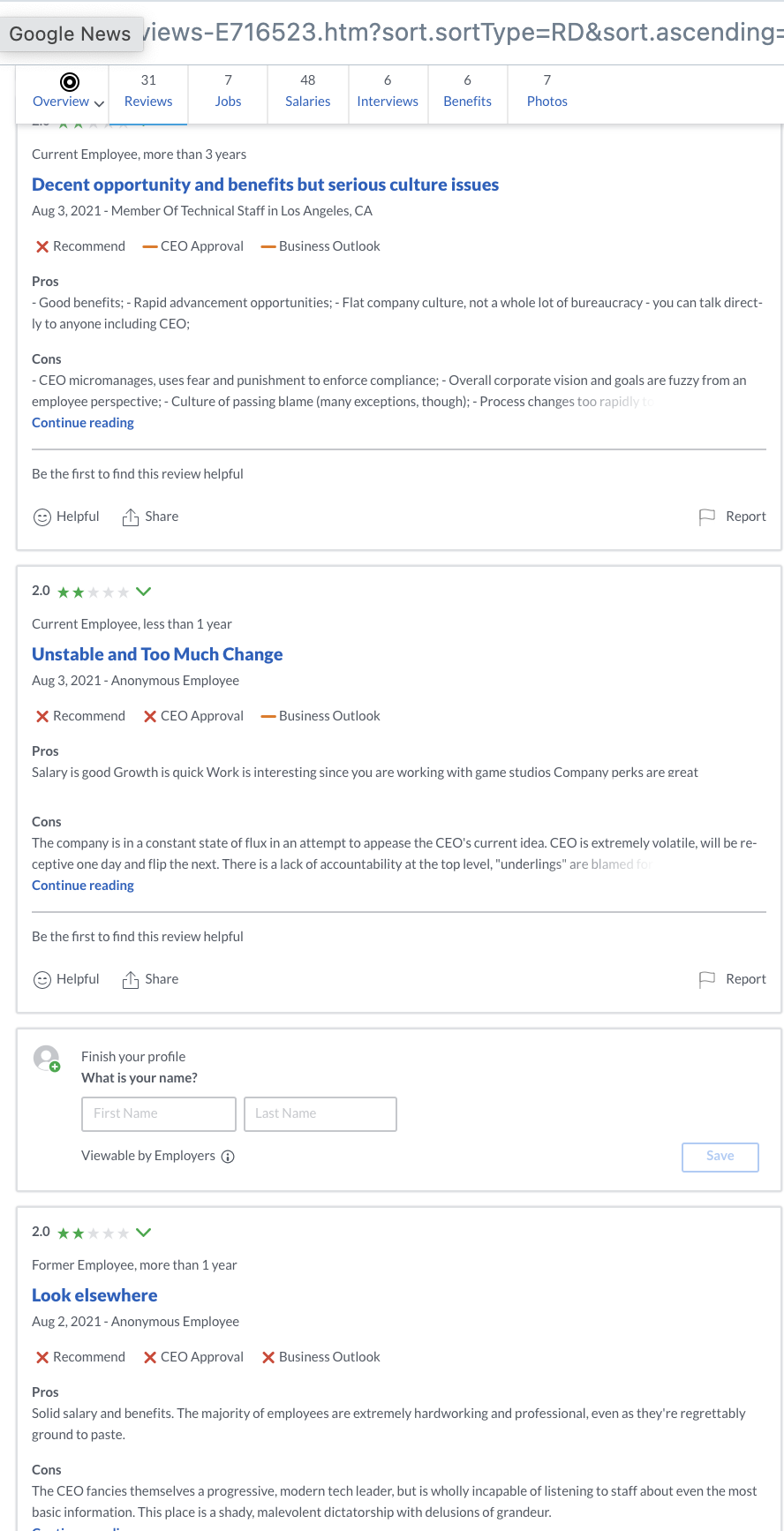Expand rating details on Look elsewhere review

coord(144,1233)
